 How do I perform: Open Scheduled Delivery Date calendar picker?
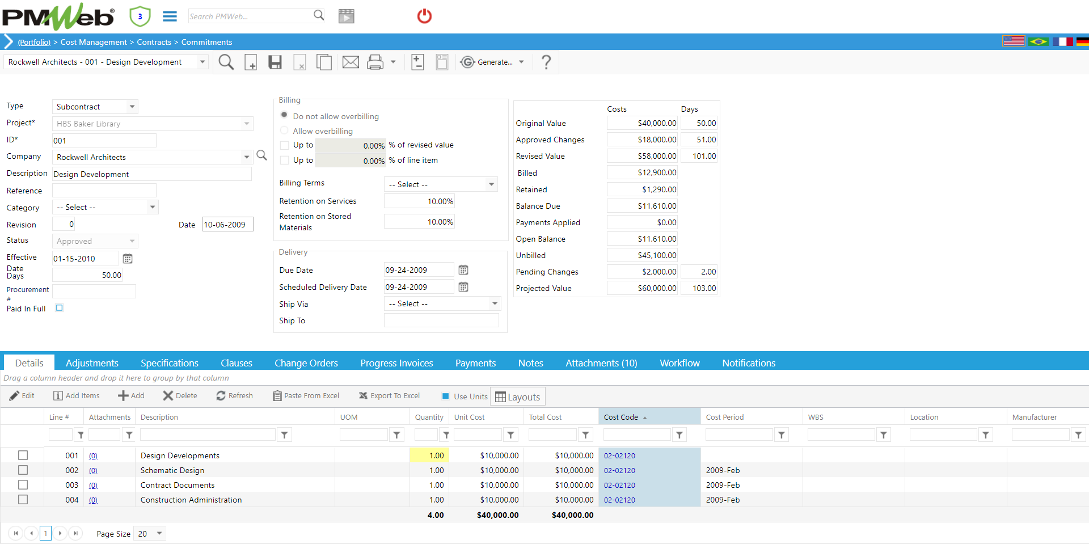click(463, 287)
